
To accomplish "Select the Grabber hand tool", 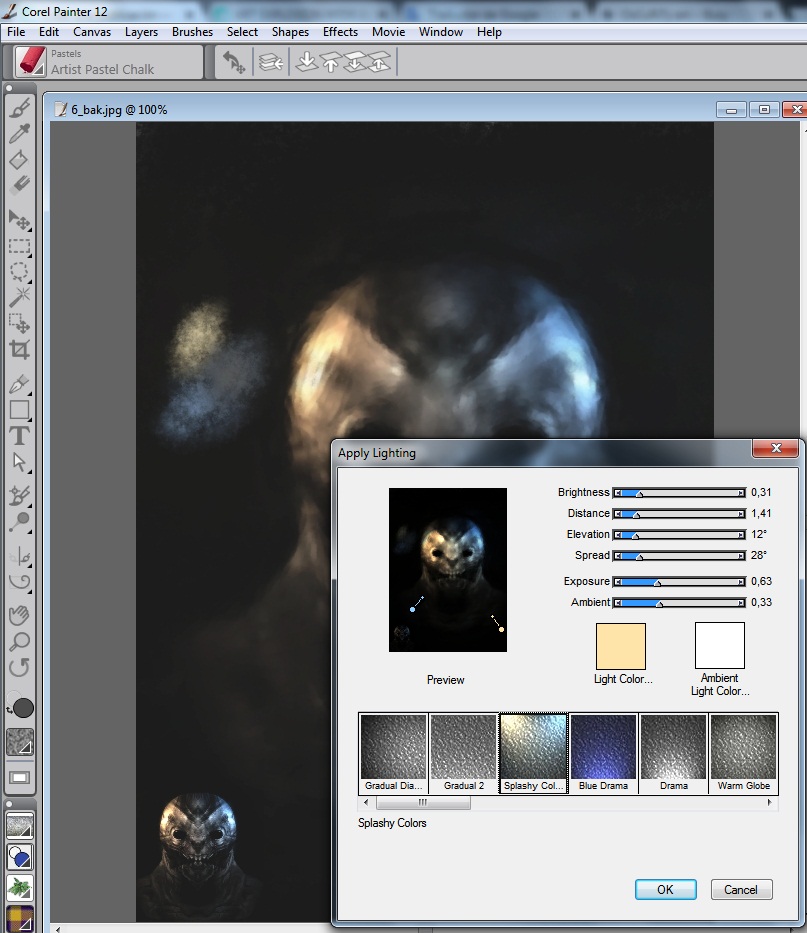I will pos(19,615).
